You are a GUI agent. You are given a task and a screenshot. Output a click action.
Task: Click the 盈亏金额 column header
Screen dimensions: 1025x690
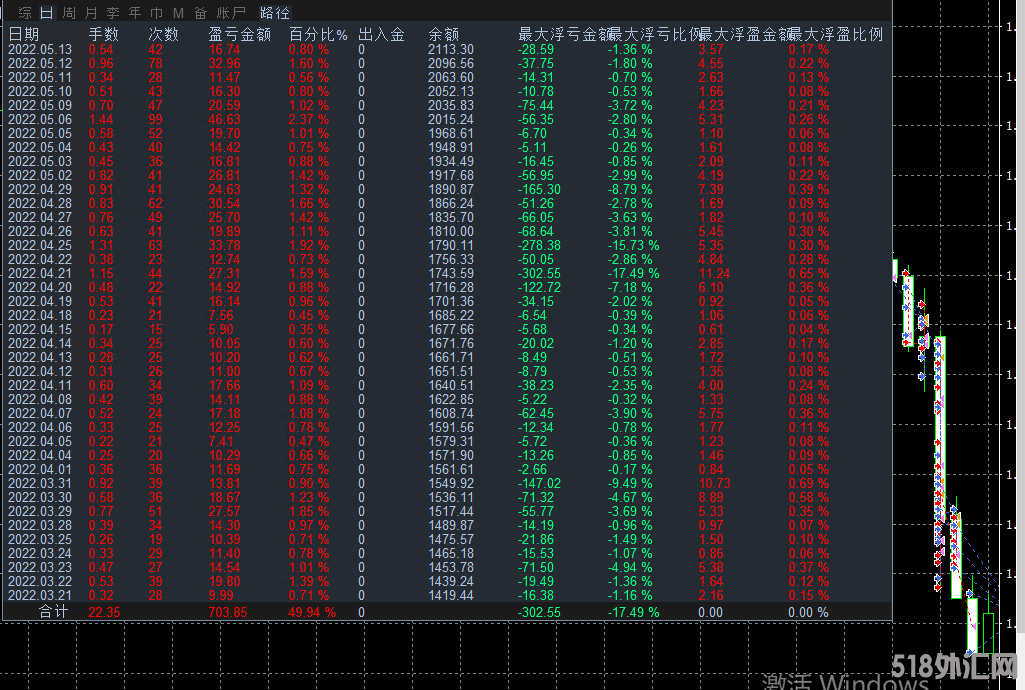(x=239, y=34)
